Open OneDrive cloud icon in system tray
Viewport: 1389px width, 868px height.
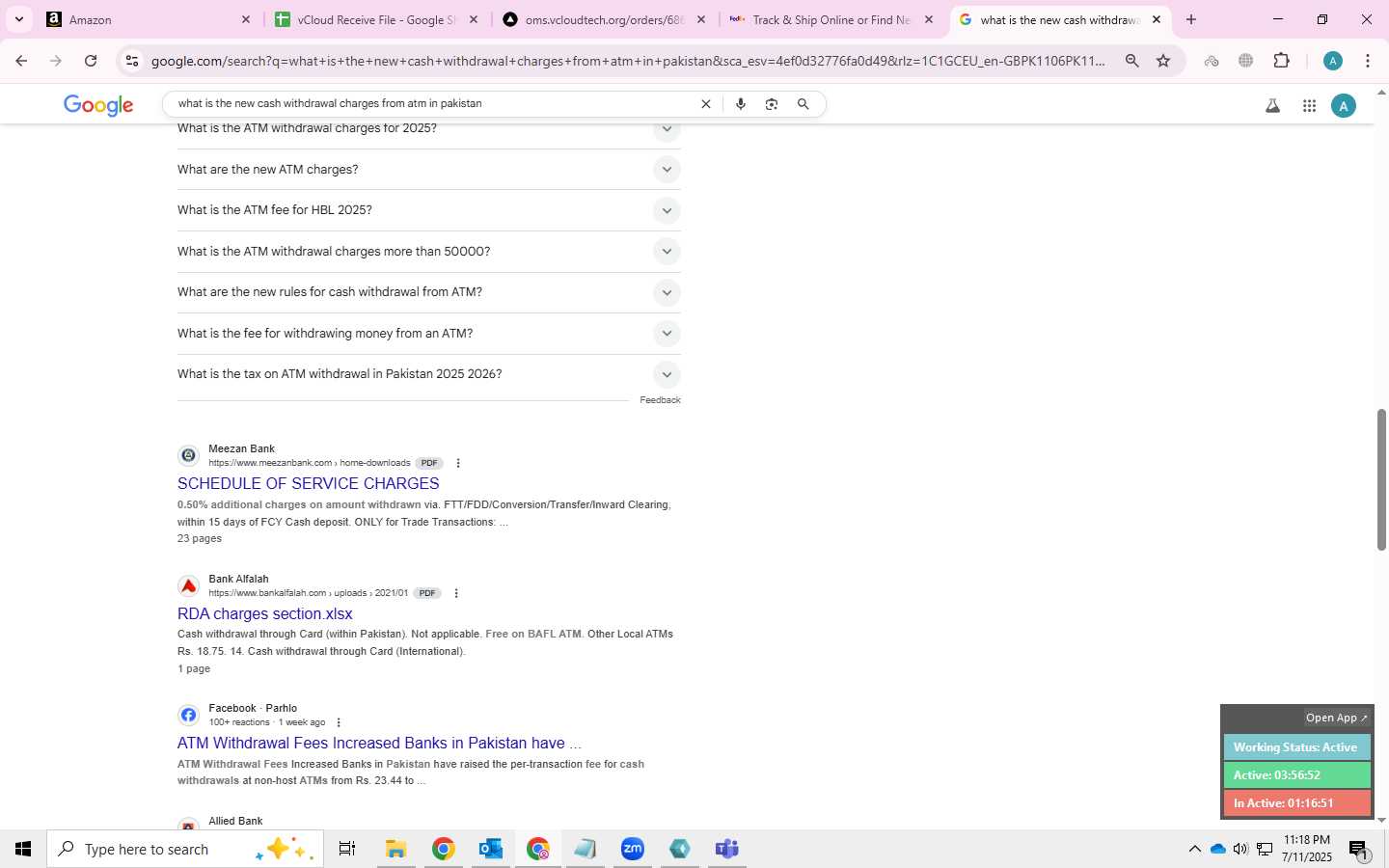pyautogui.click(x=1217, y=849)
